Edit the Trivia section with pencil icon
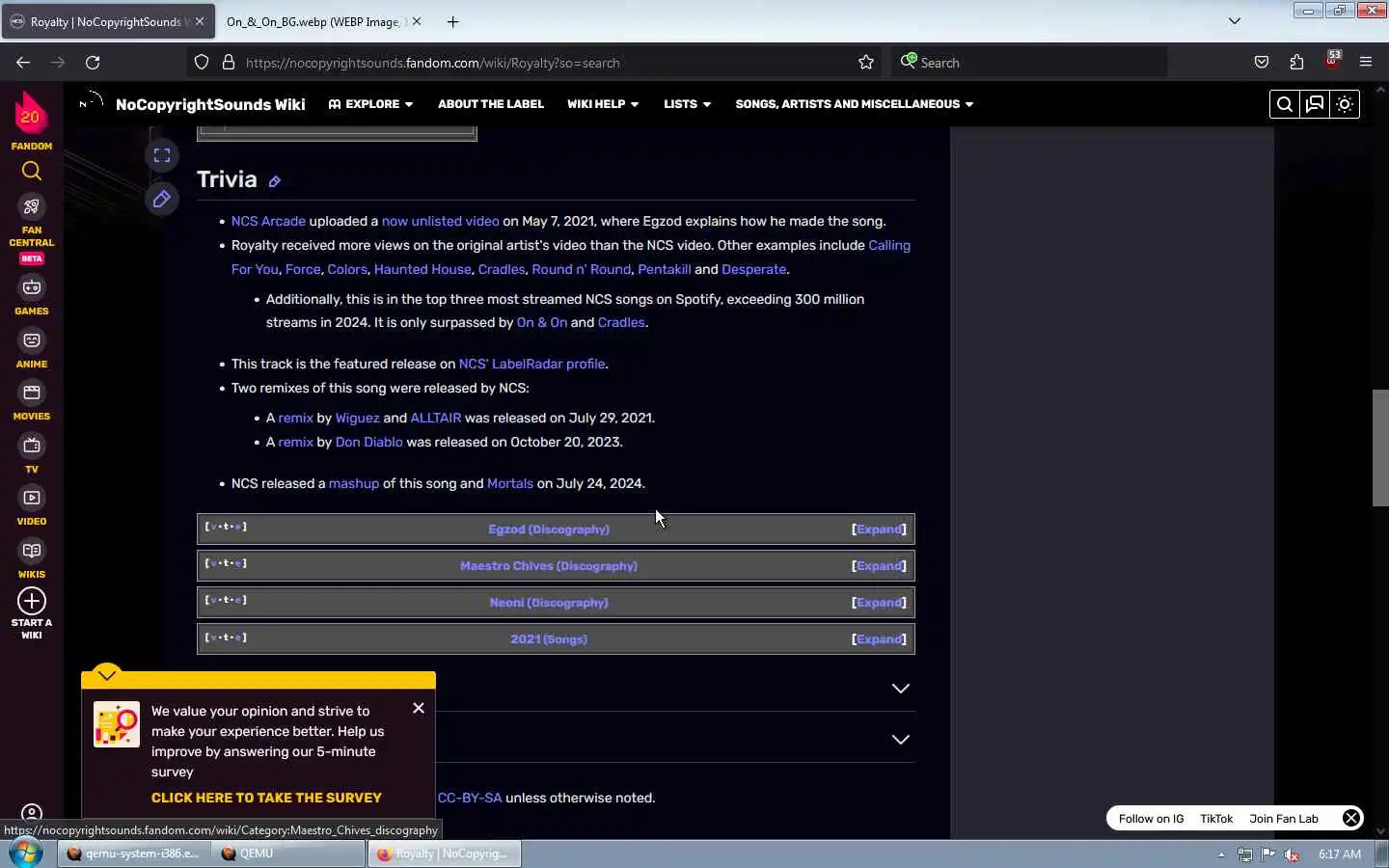 (x=275, y=181)
